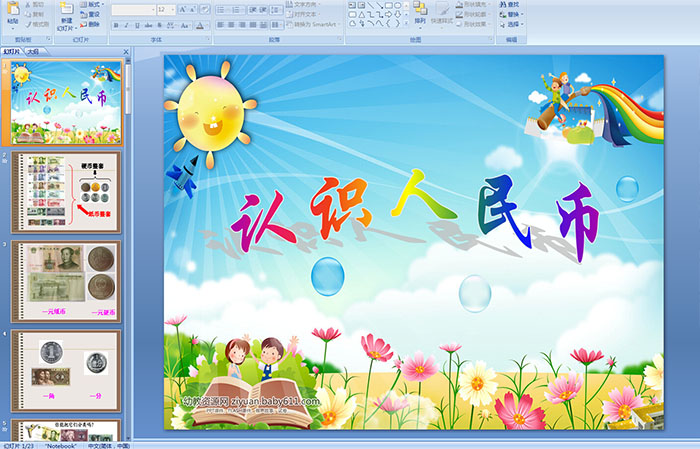Reset the slide with 重设
Screen dimensions: 700x449
tap(91, 14)
